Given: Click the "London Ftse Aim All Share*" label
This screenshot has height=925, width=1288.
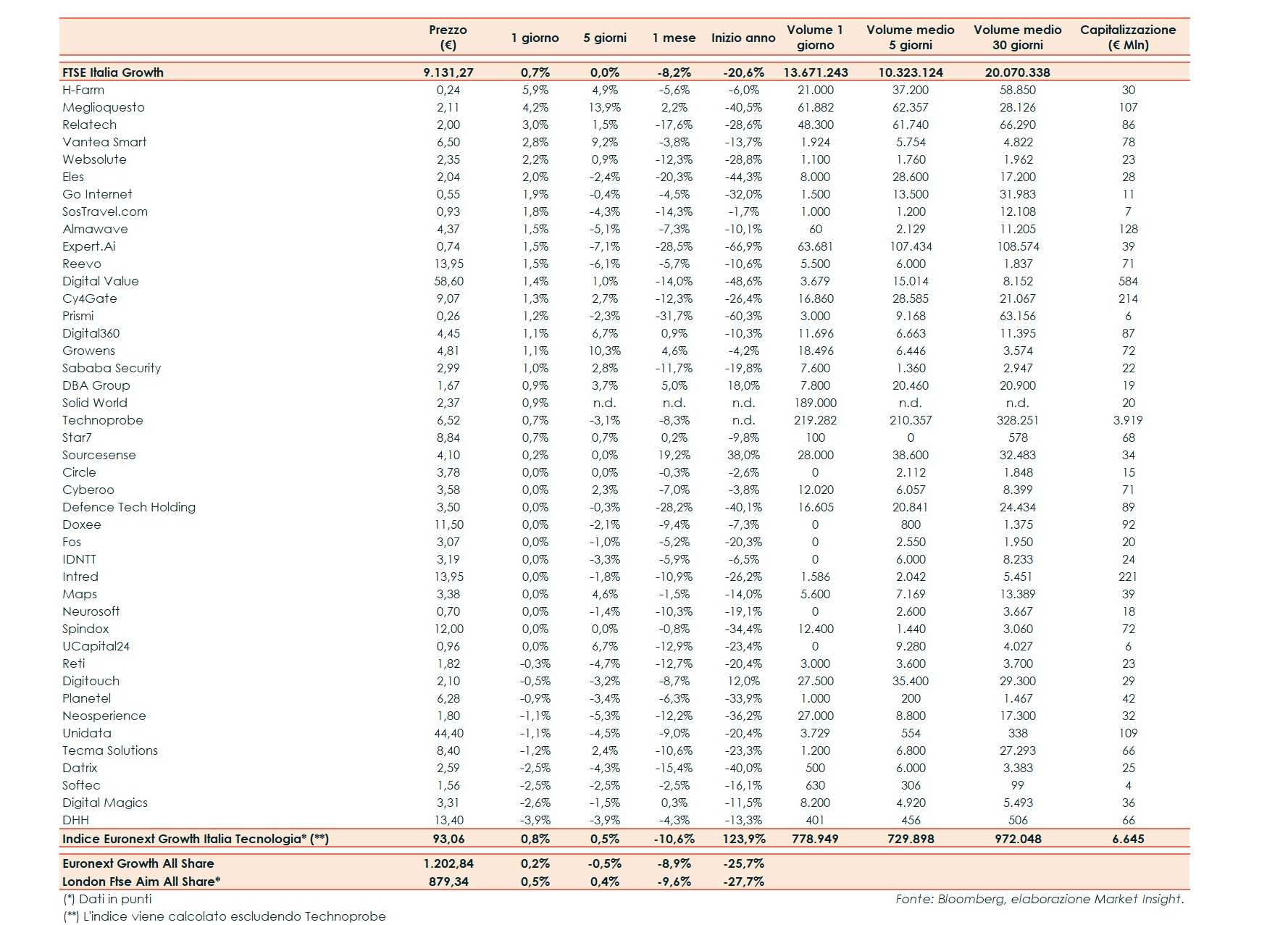Looking at the screenshot, I should [x=141, y=882].
